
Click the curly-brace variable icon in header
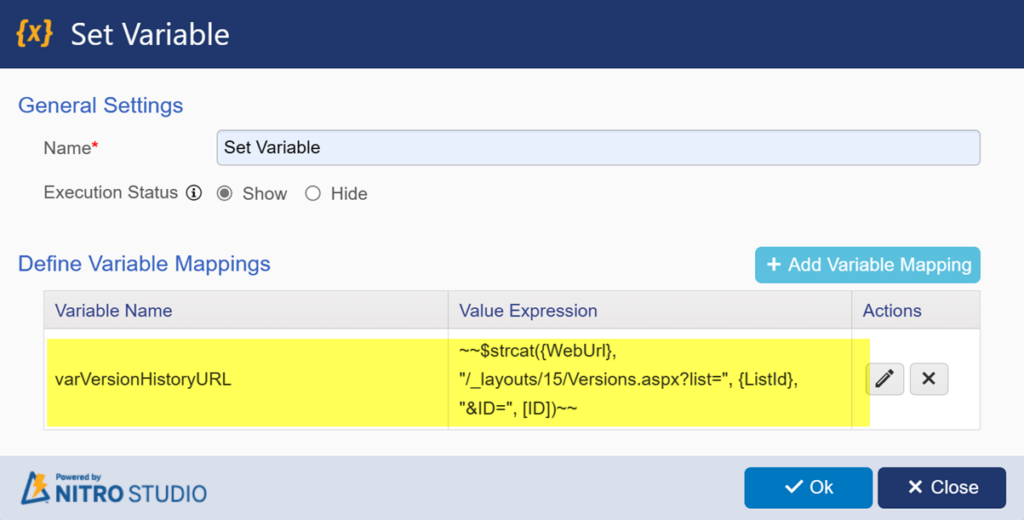[34, 33]
